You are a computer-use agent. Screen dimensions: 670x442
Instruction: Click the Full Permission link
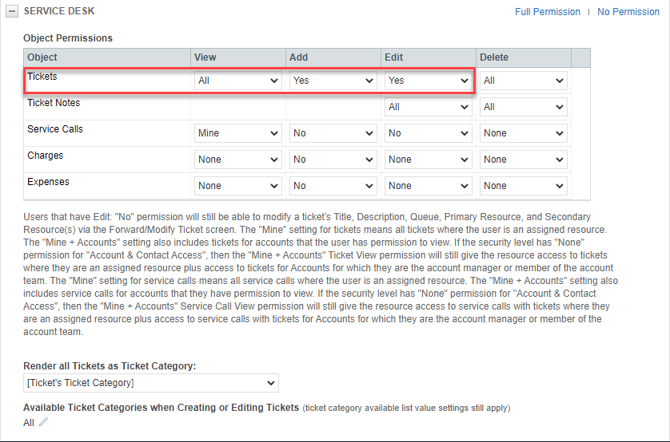pos(547,12)
